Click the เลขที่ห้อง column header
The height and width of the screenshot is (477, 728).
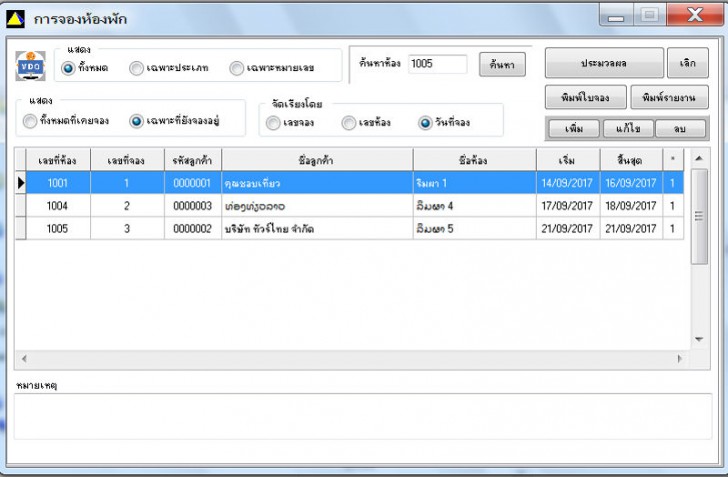58,161
